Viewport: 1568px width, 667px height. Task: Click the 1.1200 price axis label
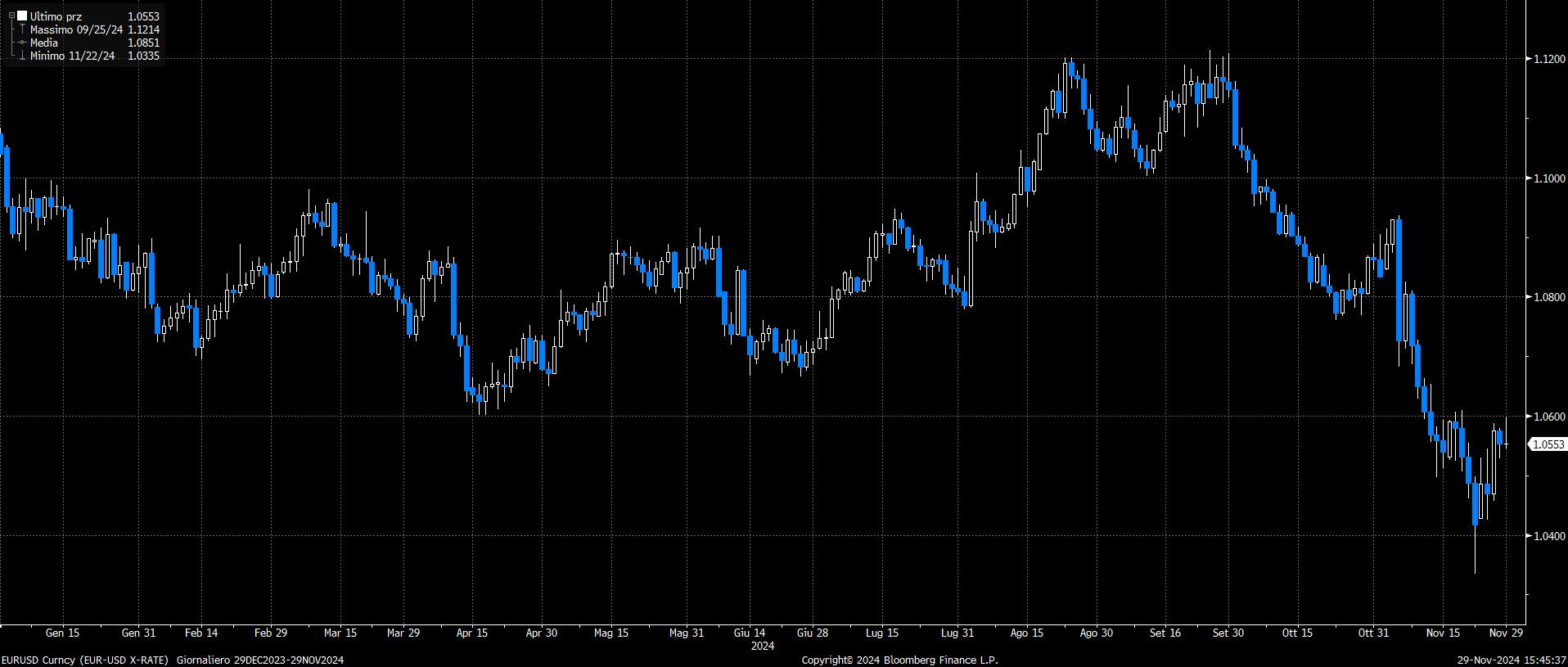click(x=1548, y=59)
